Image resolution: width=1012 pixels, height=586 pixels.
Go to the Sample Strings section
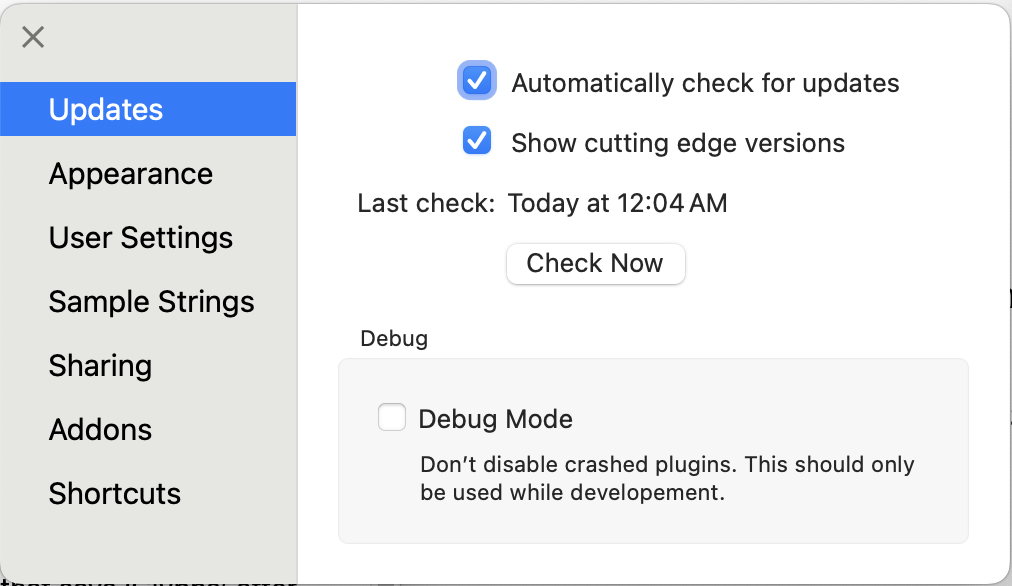point(152,302)
